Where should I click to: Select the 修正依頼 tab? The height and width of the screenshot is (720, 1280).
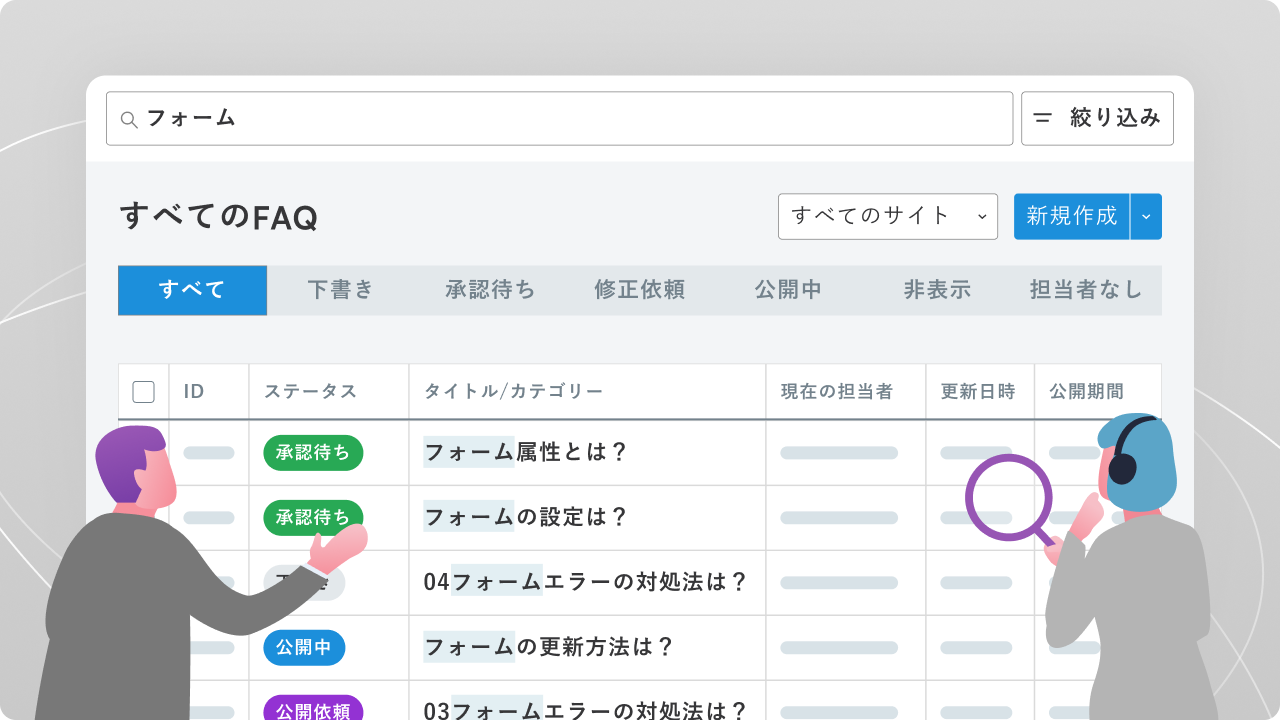coord(639,290)
